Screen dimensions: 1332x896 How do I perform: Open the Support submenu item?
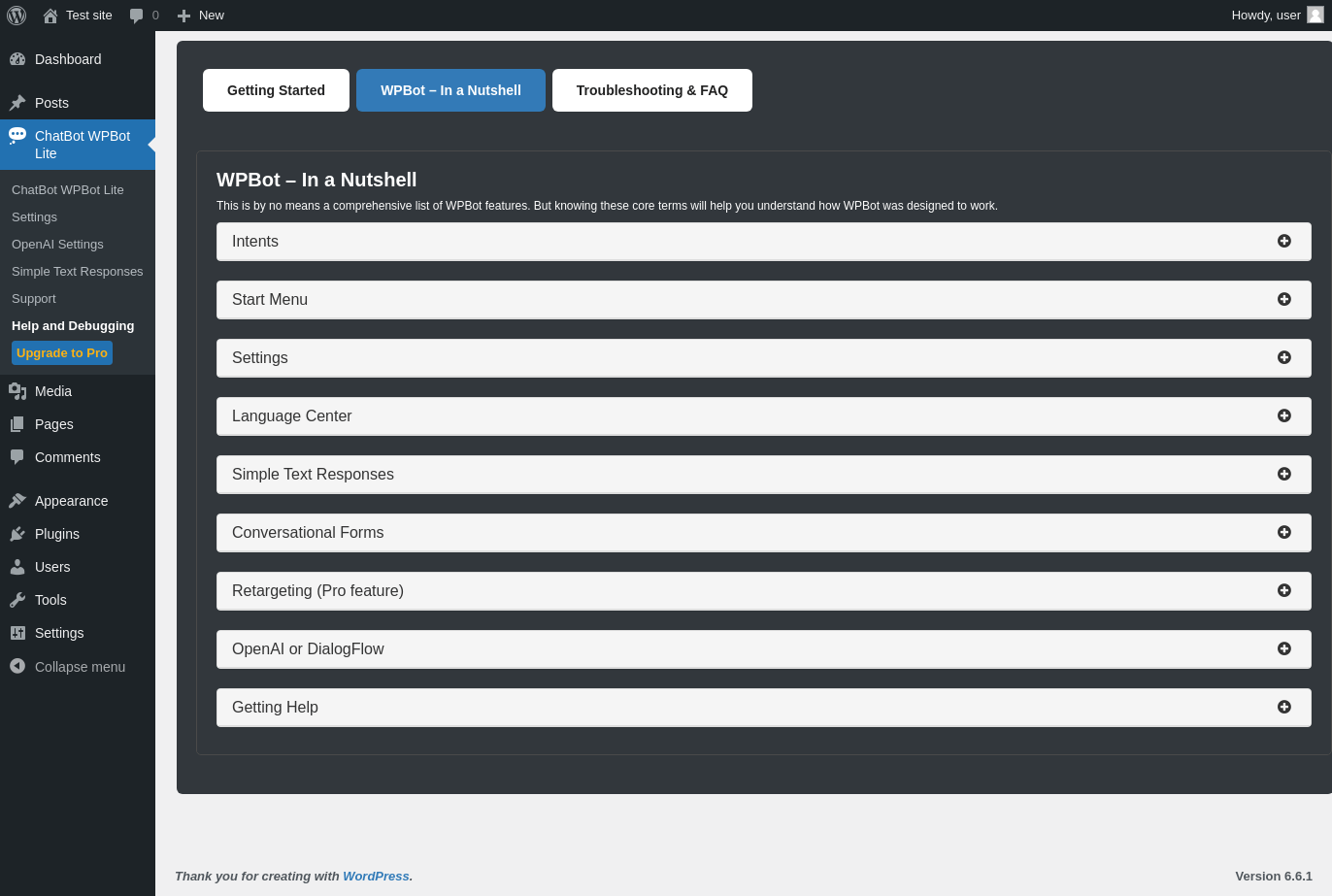(x=34, y=299)
